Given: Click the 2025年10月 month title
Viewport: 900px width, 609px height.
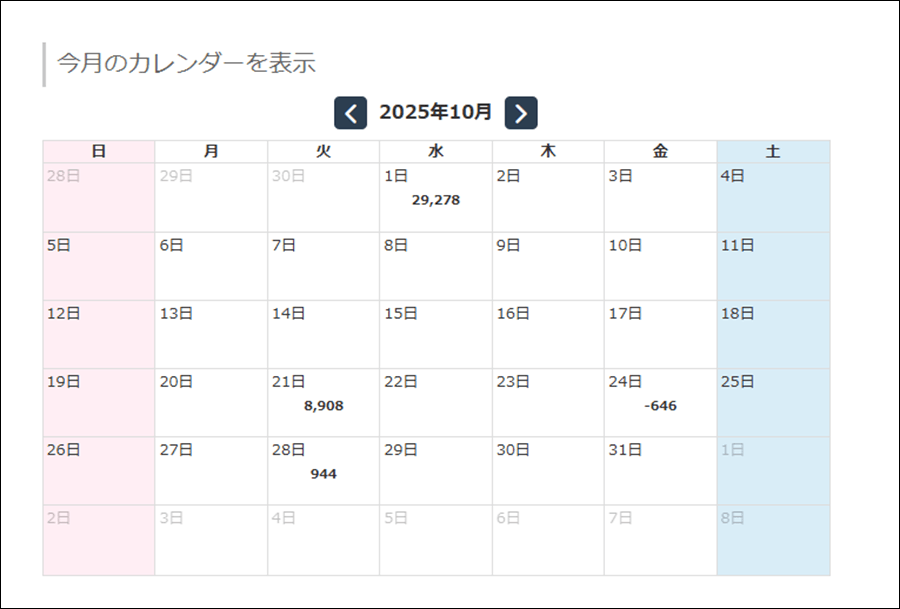Looking at the screenshot, I should pyautogui.click(x=435, y=112).
